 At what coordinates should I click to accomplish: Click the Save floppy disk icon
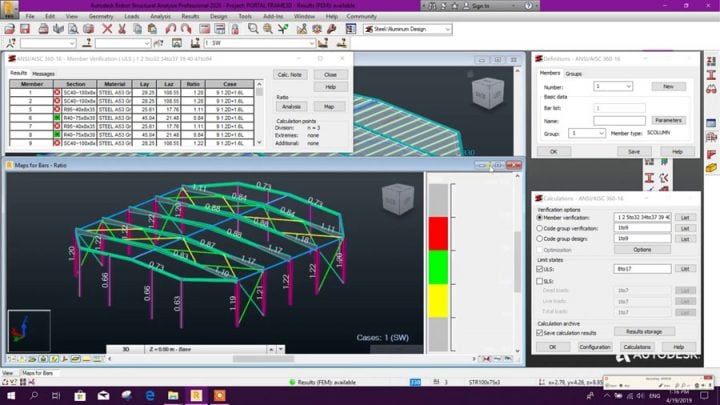click(25, 29)
